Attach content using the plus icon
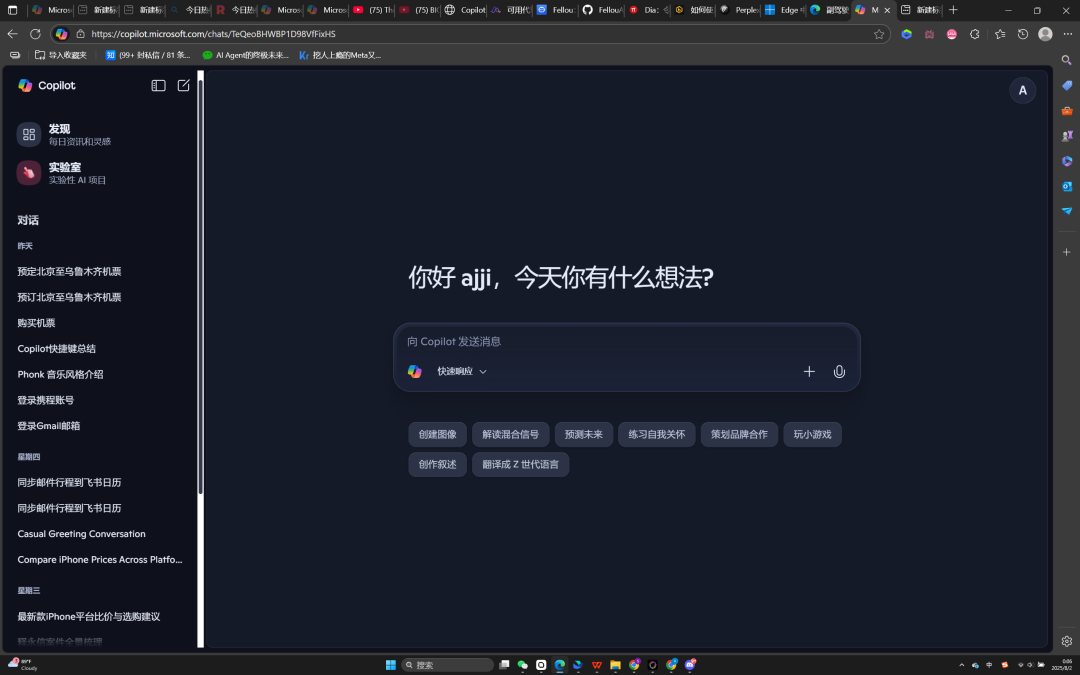The height and width of the screenshot is (675, 1080). (809, 371)
